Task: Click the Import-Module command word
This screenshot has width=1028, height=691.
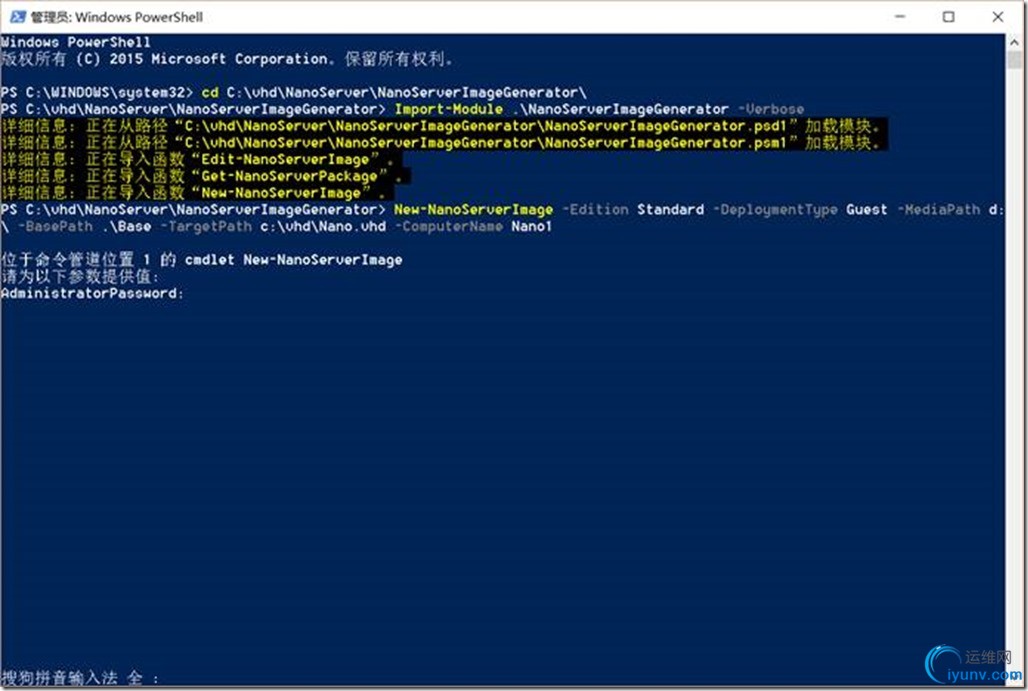Action: point(448,109)
